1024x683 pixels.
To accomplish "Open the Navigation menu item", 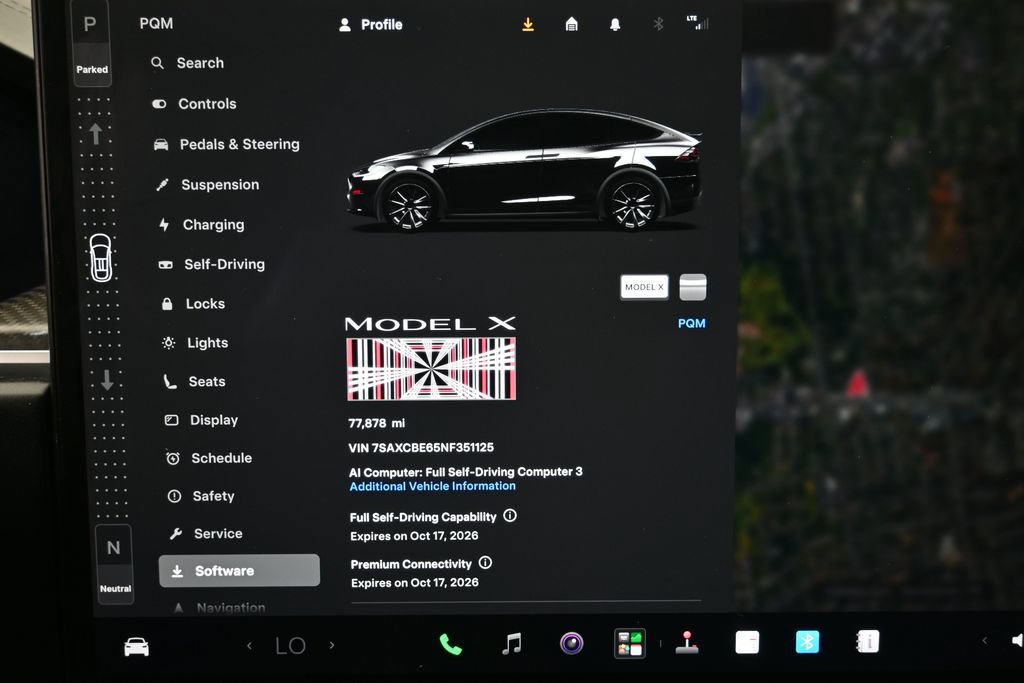I will click(x=219, y=608).
